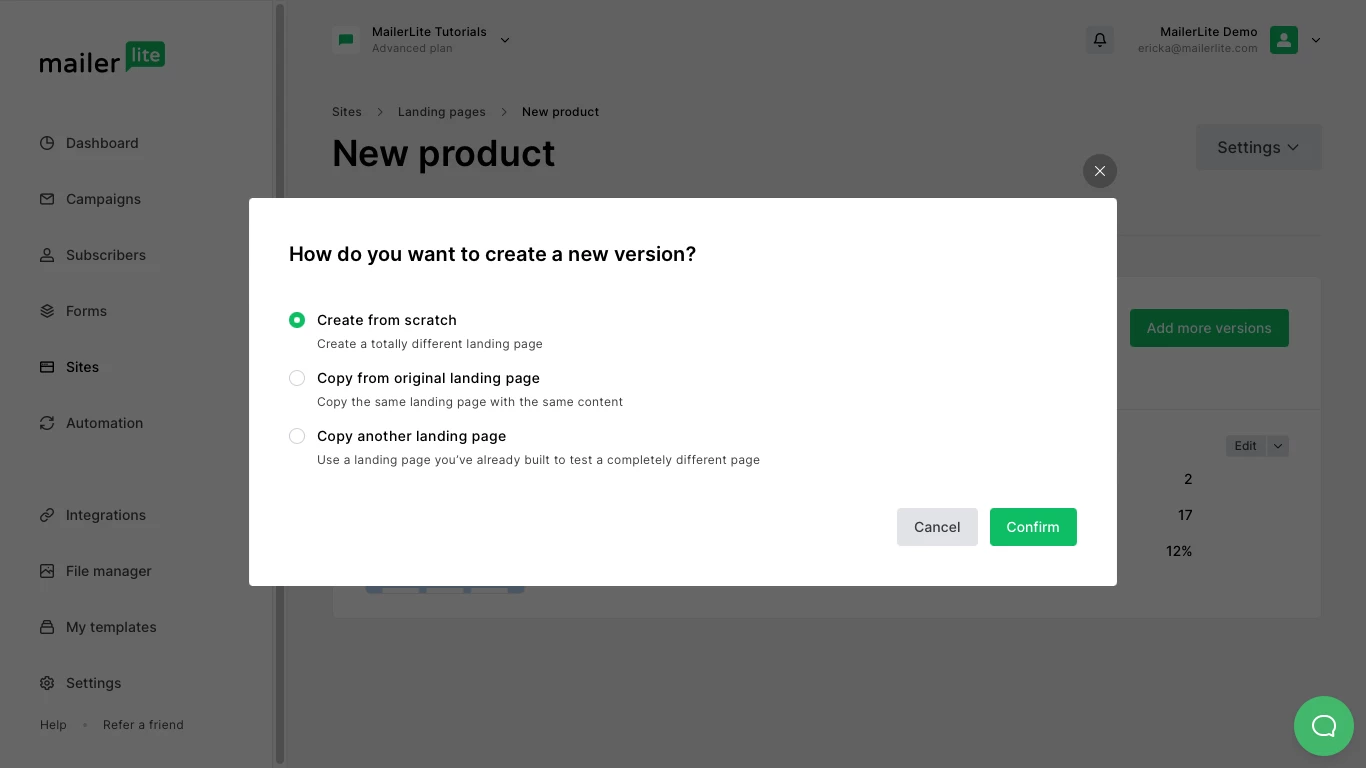Click the Integrations link icon
This screenshot has height=768, width=1366.
[x=47, y=515]
